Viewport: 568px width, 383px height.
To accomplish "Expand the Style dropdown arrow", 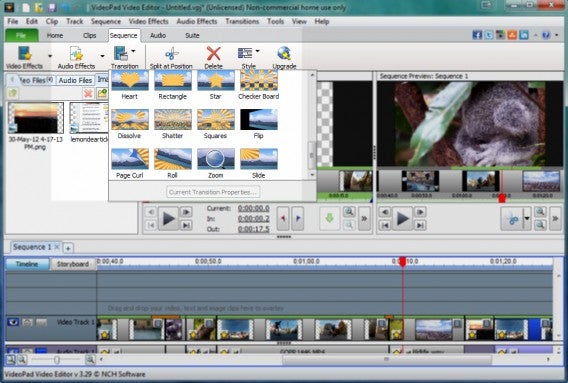I will [x=257, y=51].
